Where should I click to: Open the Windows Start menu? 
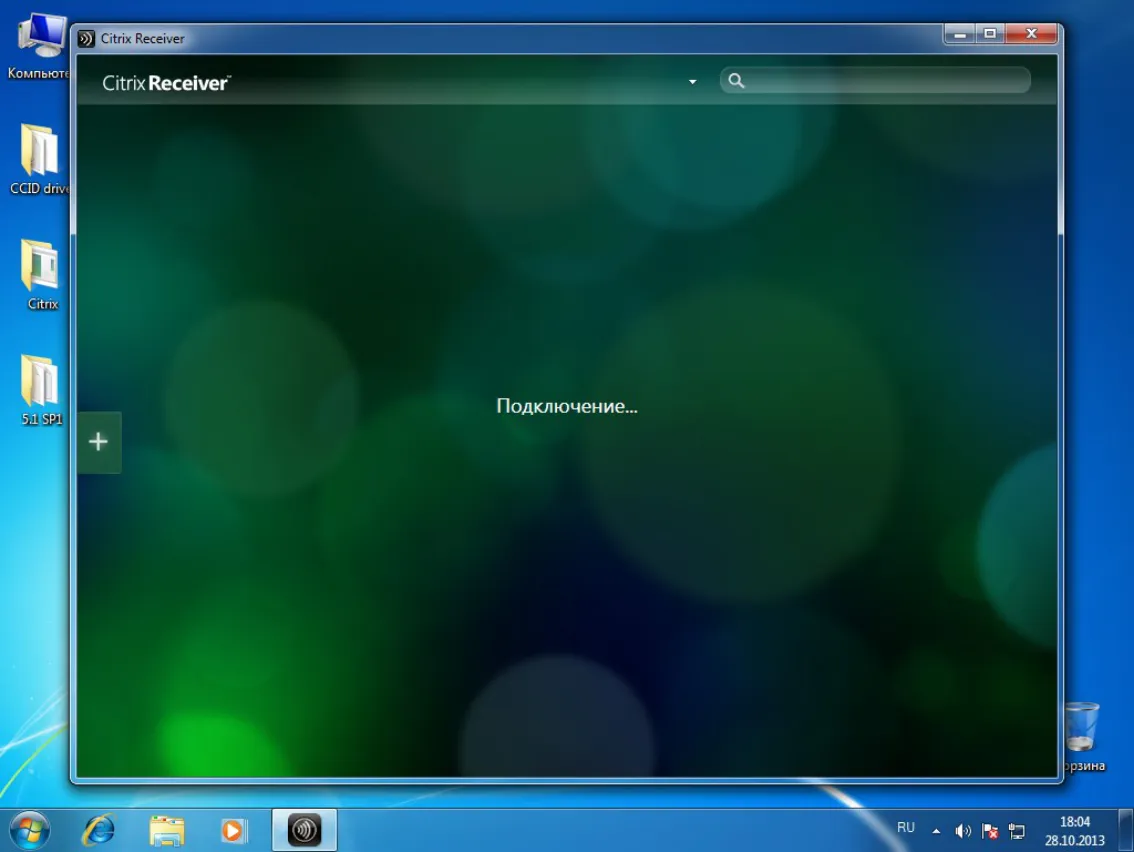click(30, 830)
